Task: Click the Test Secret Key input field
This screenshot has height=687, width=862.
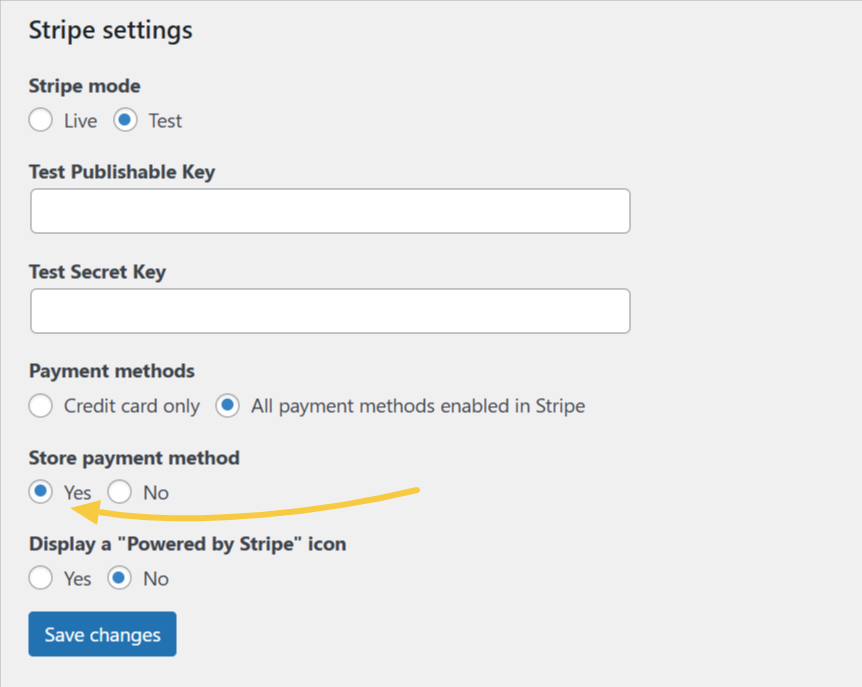Action: coord(330,311)
